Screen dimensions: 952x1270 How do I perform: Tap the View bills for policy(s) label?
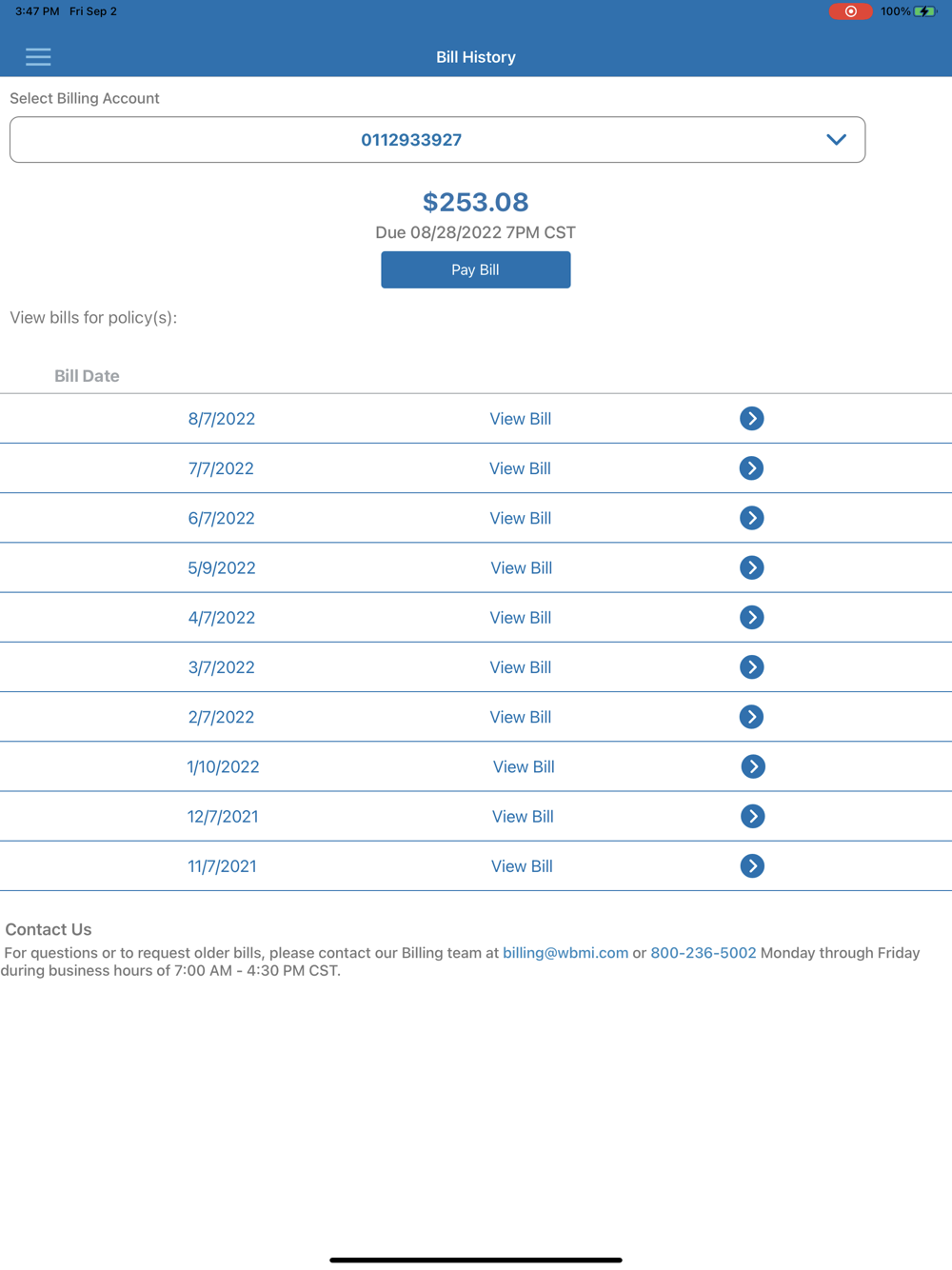(x=93, y=317)
